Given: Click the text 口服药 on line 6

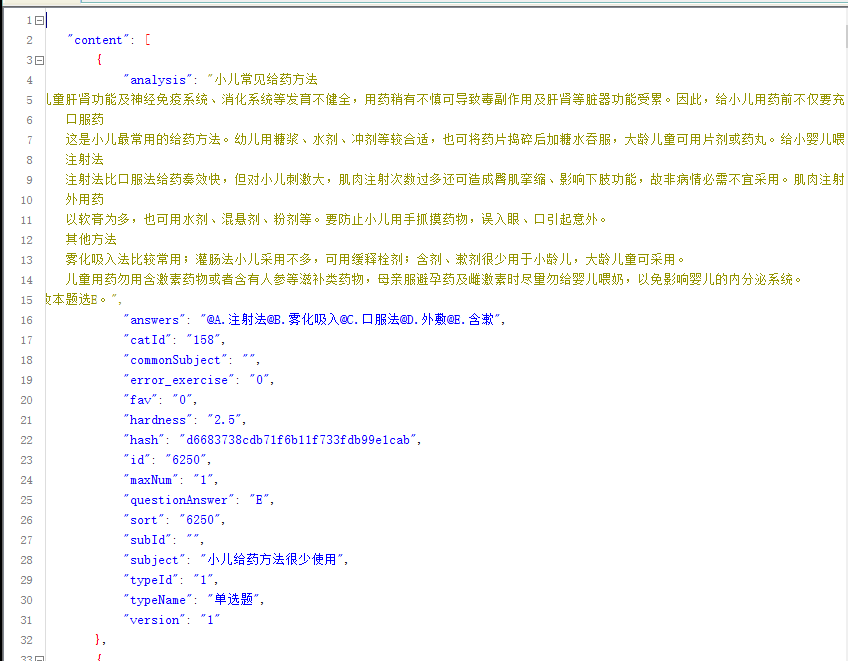Looking at the screenshot, I should tap(84, 120).
